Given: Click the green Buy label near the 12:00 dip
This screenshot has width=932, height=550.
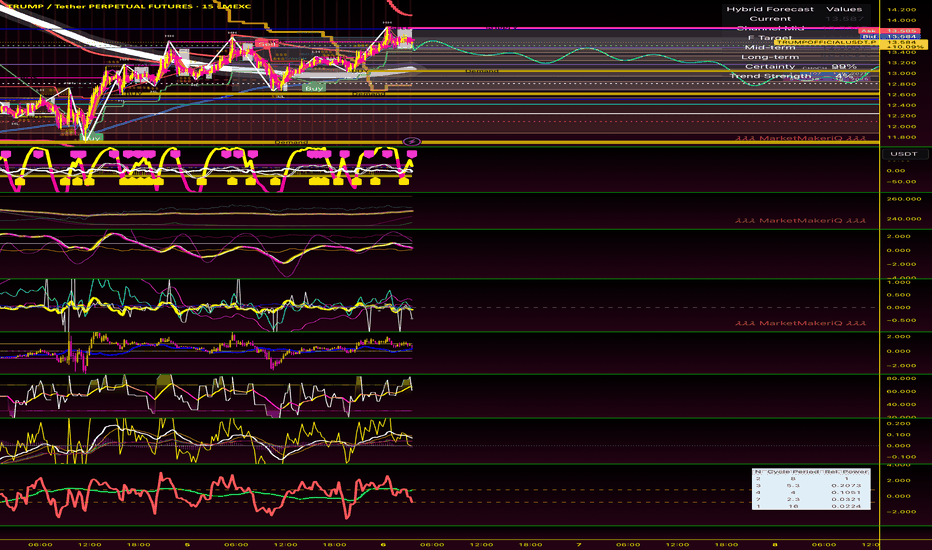Looking at the screenshot, I should click(x=314, y=88).
